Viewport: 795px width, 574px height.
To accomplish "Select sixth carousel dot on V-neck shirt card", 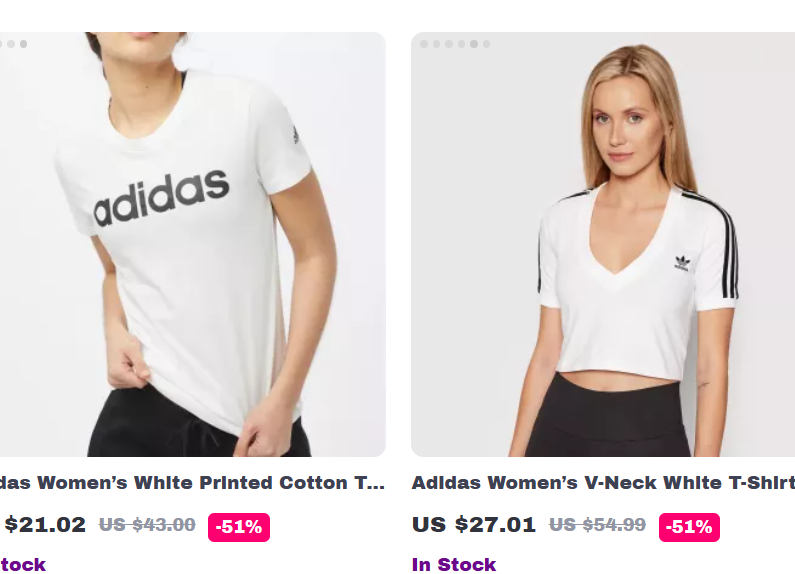I will click(487, 44).
